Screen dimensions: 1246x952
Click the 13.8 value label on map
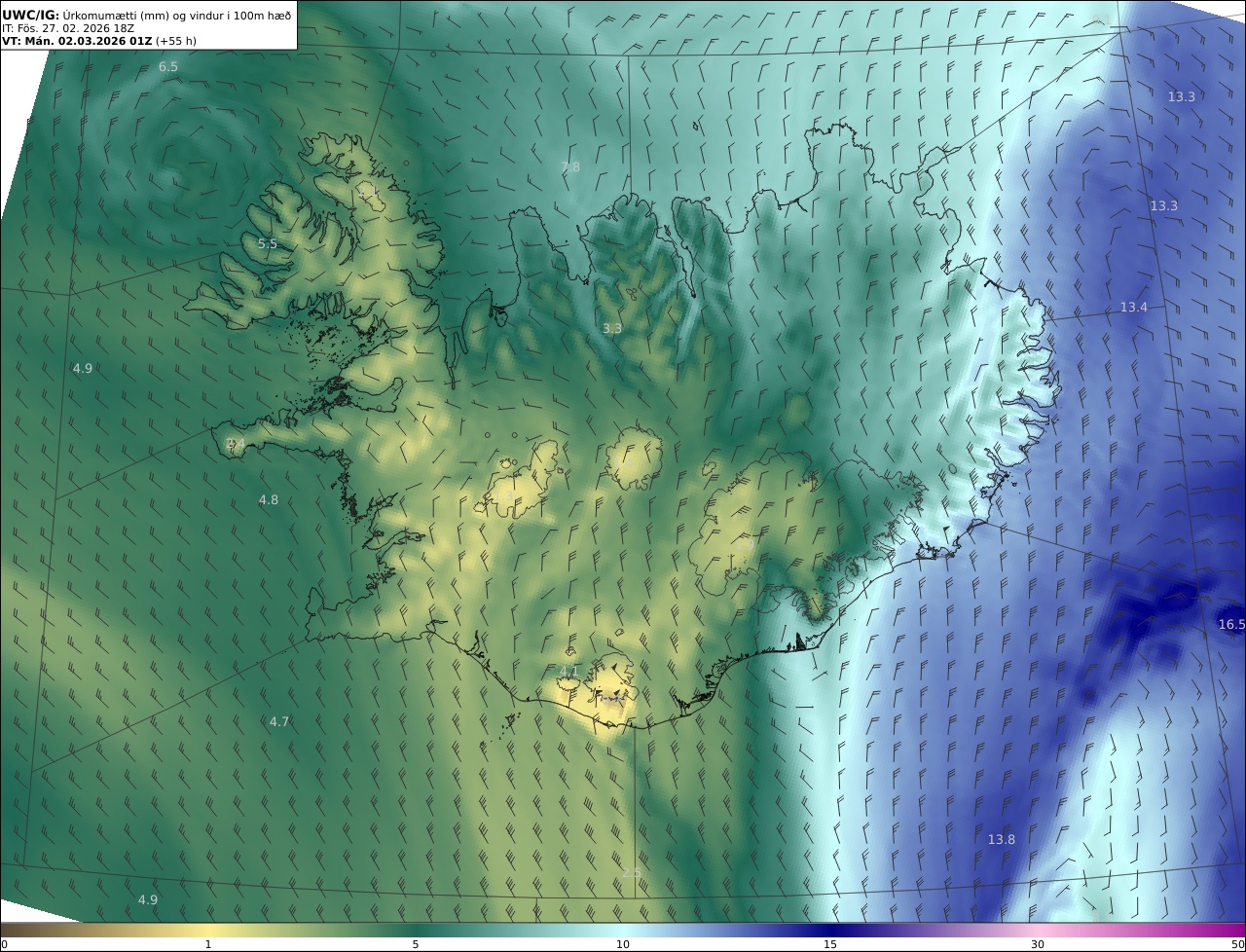point(1001,840)
